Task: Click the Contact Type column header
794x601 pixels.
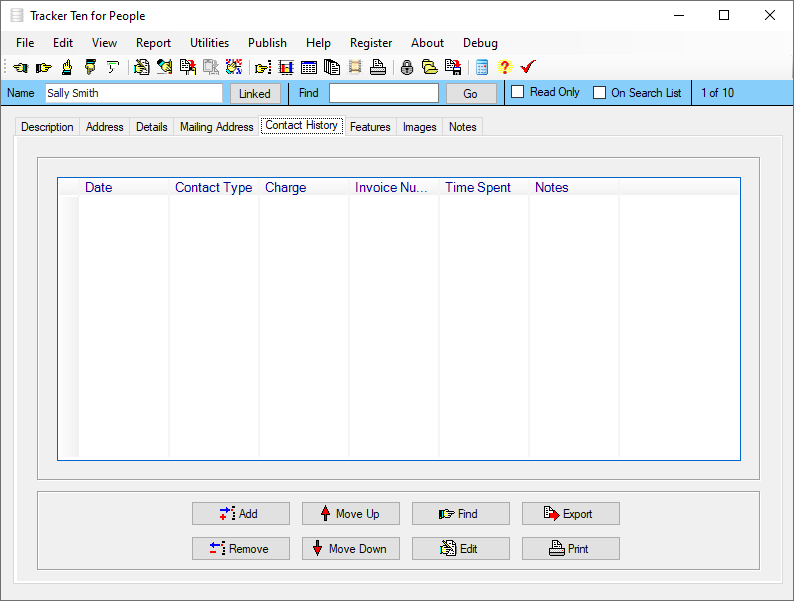Action: coord(214,187)
